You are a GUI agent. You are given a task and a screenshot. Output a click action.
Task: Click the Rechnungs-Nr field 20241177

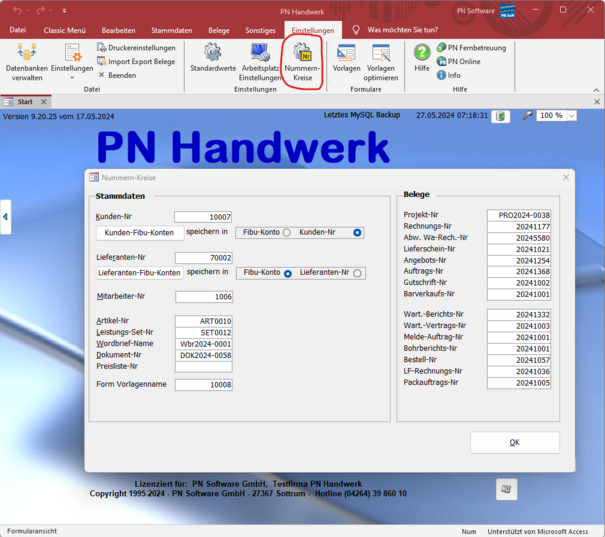point(519,227)
